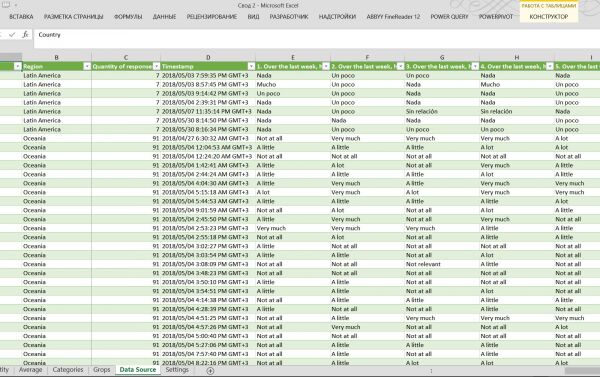The width and height of the screenshot is (600, 377).
Task: Open the POWER QUERY ribbon tab
Action: [449, 17]
